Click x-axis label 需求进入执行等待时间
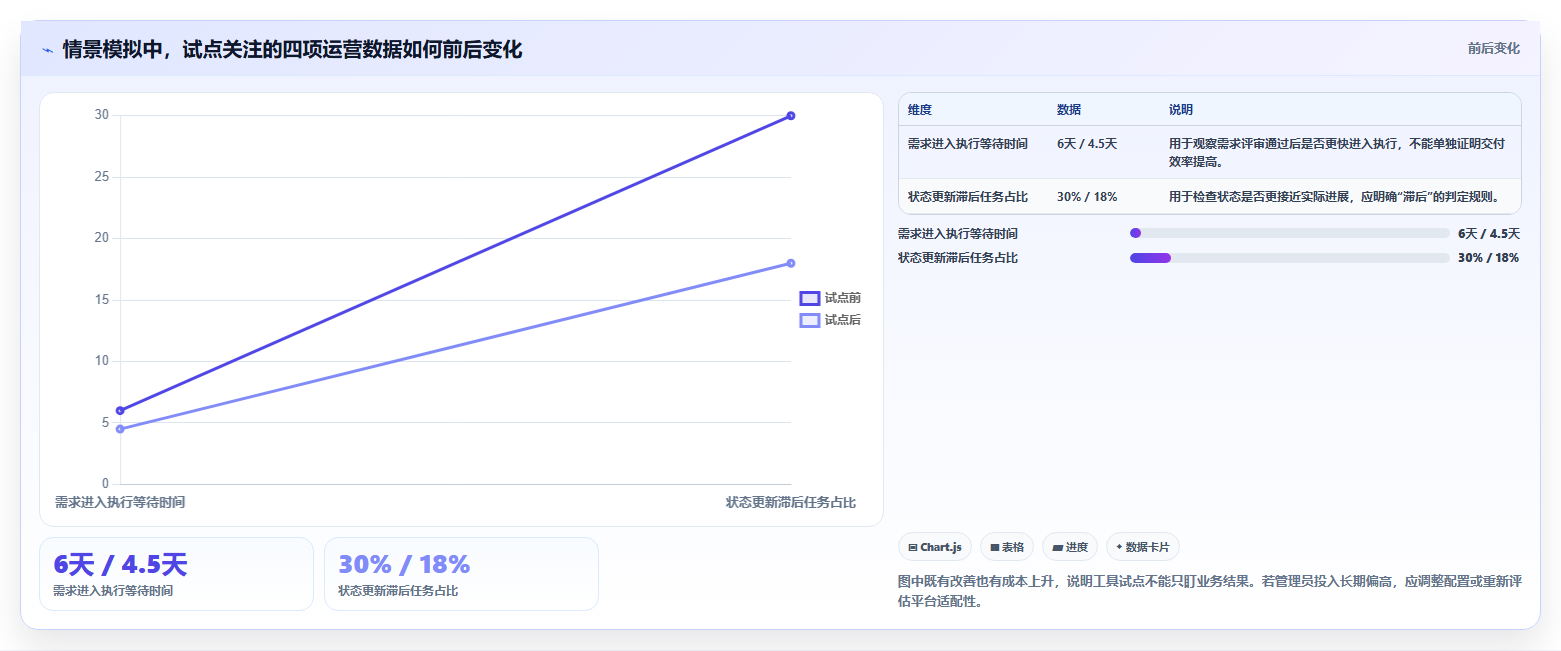1561x651 pixels. (x=120, y=502)
